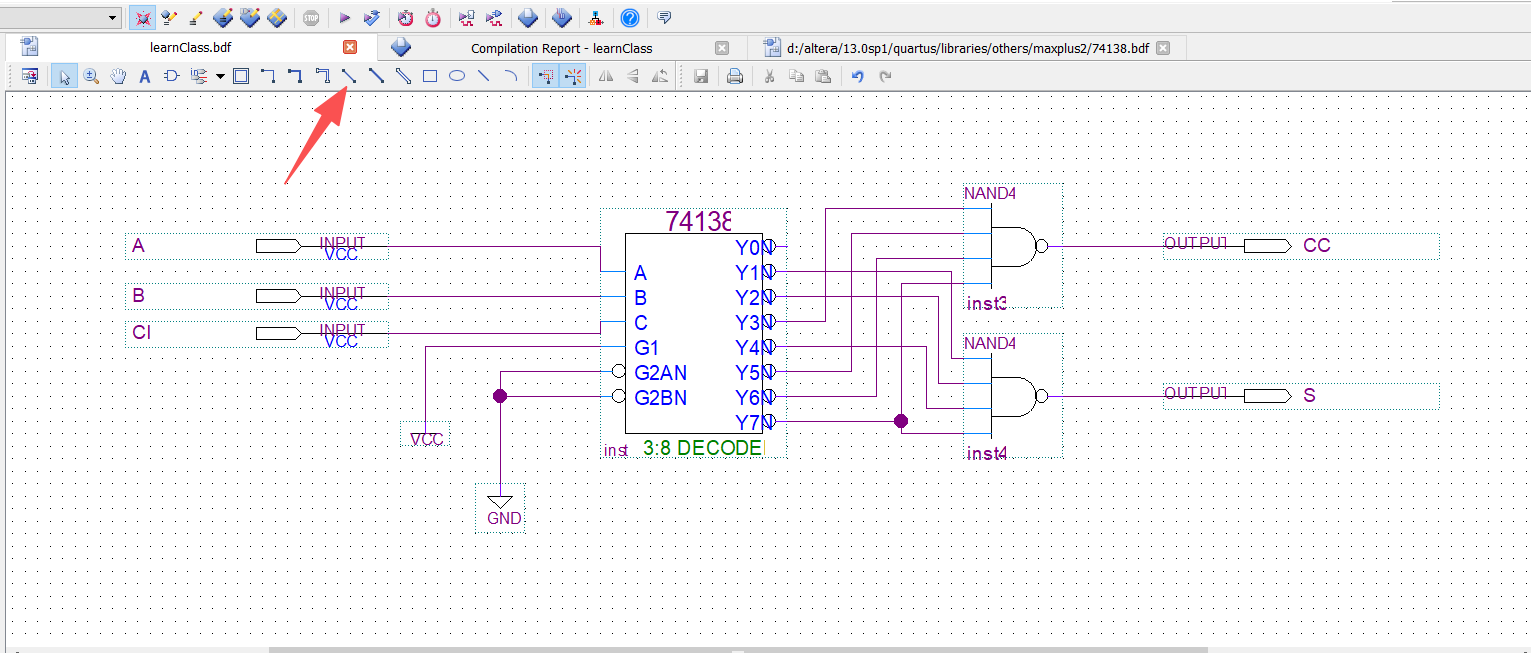Viewport: 1531px width, 653px height.
Task: Pick the Orthogonal Node Tool
Action: [268, 76]
